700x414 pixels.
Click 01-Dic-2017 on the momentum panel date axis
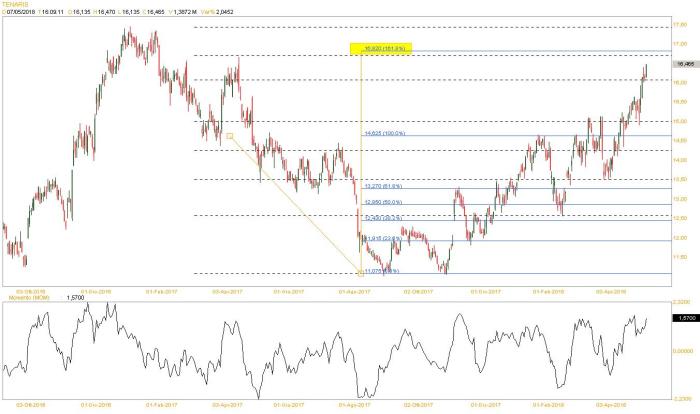[485, 405]
